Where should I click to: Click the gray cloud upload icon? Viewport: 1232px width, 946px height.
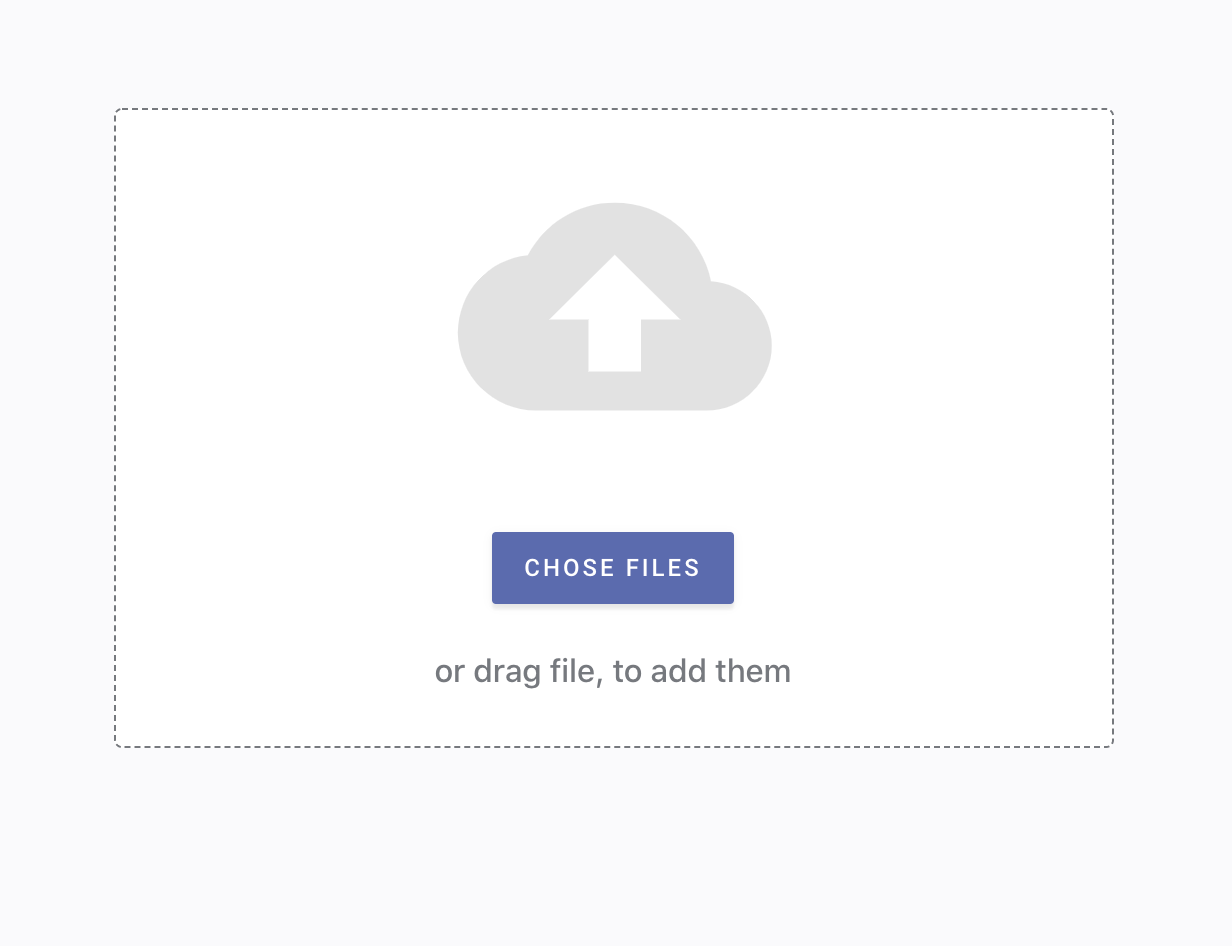[614, 306]
